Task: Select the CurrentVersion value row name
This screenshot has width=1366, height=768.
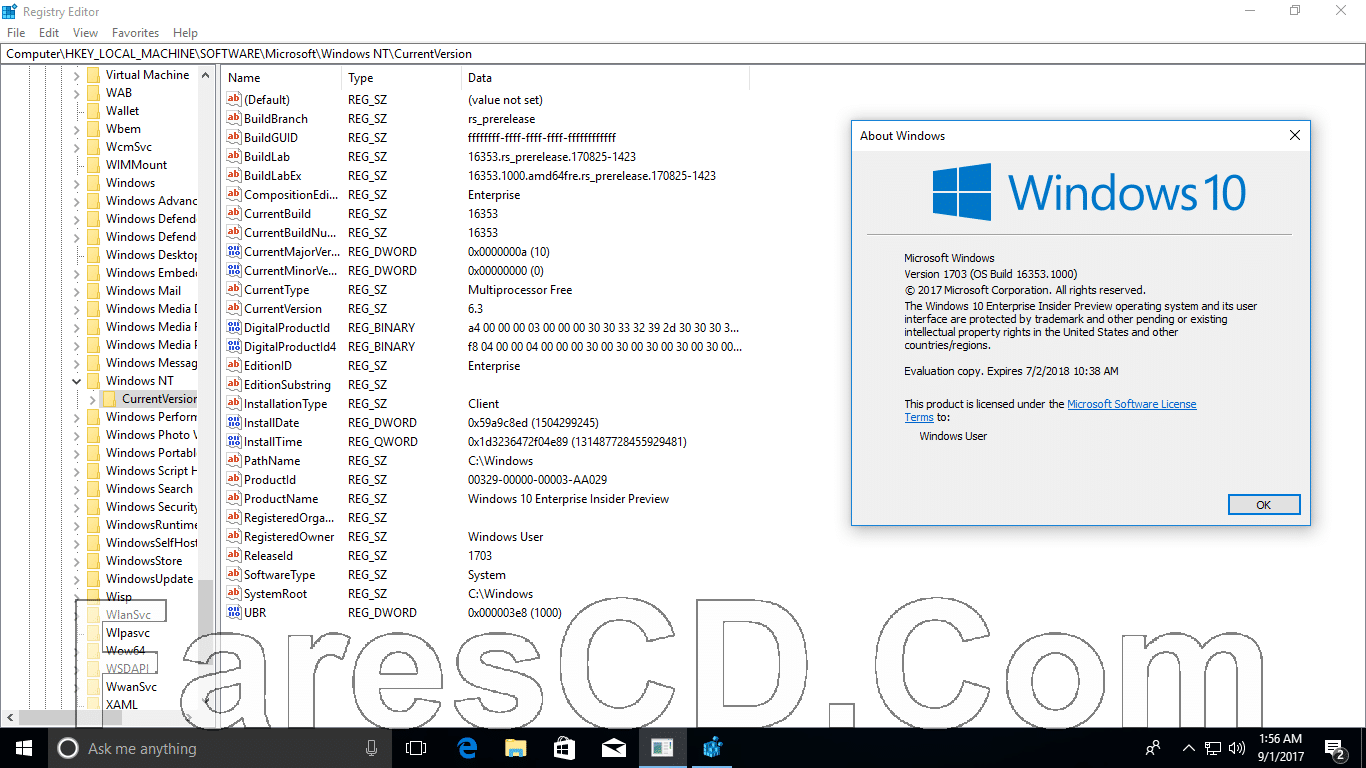Action: point(283,309)
